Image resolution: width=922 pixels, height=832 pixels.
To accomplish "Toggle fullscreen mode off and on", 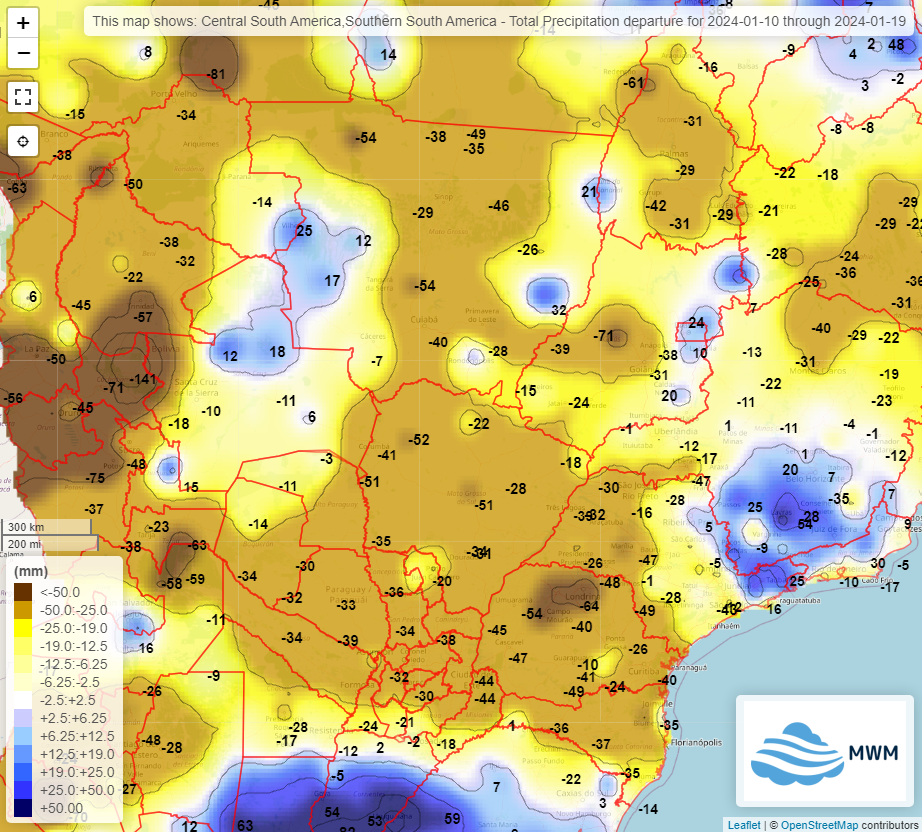I will click(23, 96).
